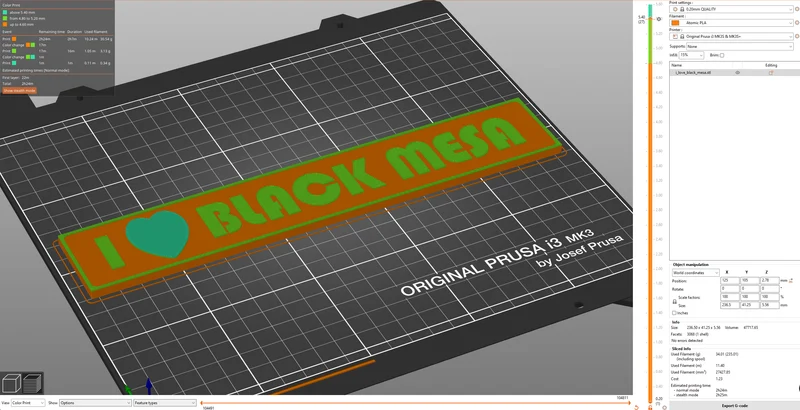Open the World coordinates dropdown
Image resolution: width=800 pixels, height=410 pixels.
(695, 273)
